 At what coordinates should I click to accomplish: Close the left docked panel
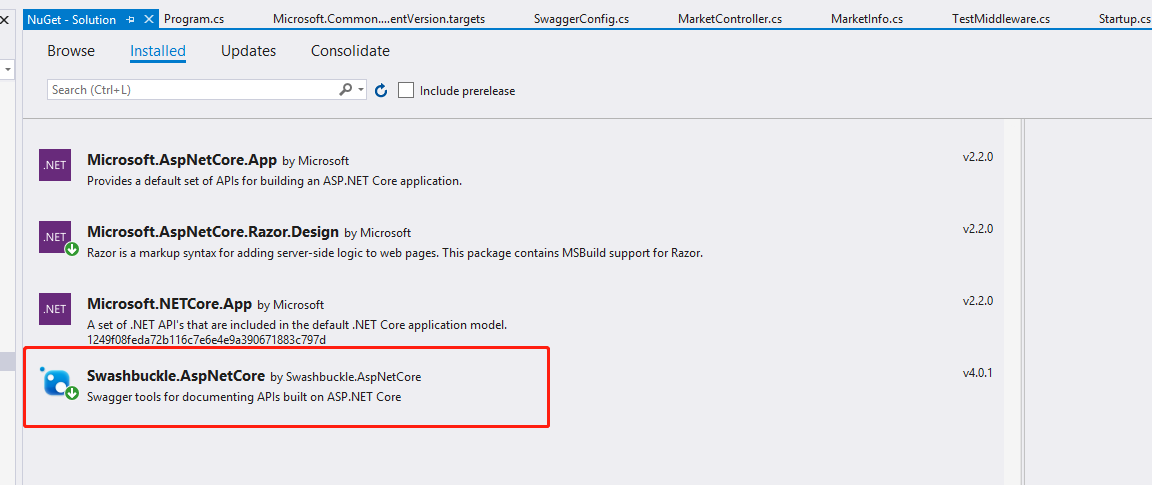(x=4, y=19)
